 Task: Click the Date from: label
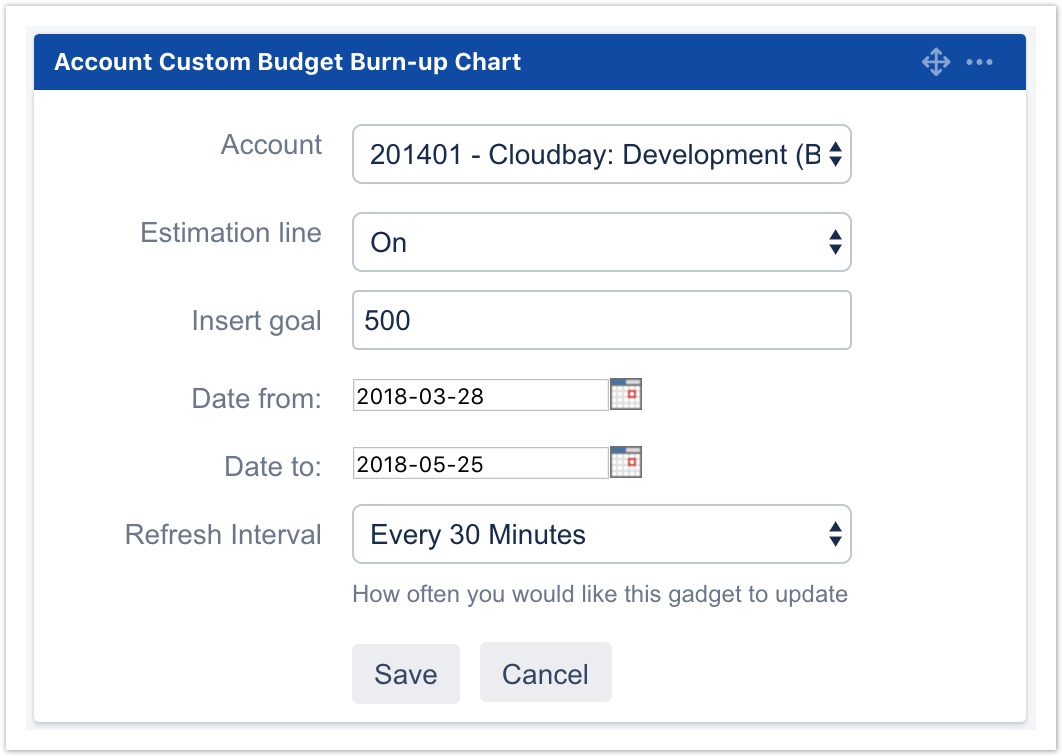tap(256, 399)
